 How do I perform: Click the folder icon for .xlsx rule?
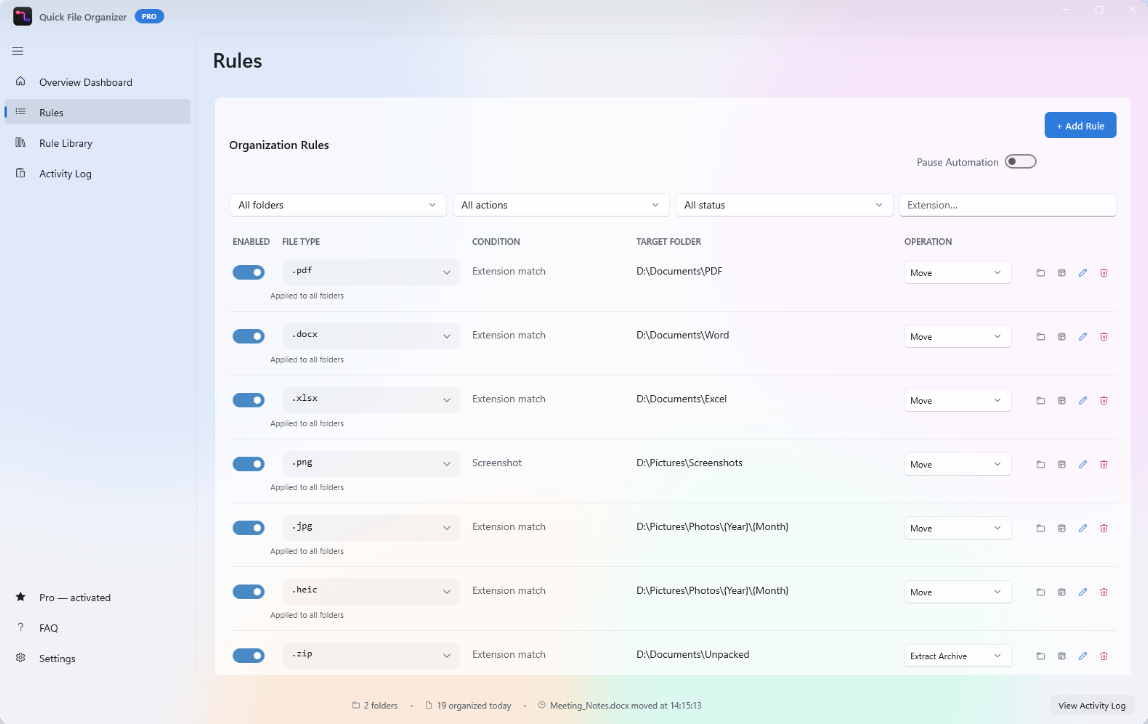(1040, 400)
